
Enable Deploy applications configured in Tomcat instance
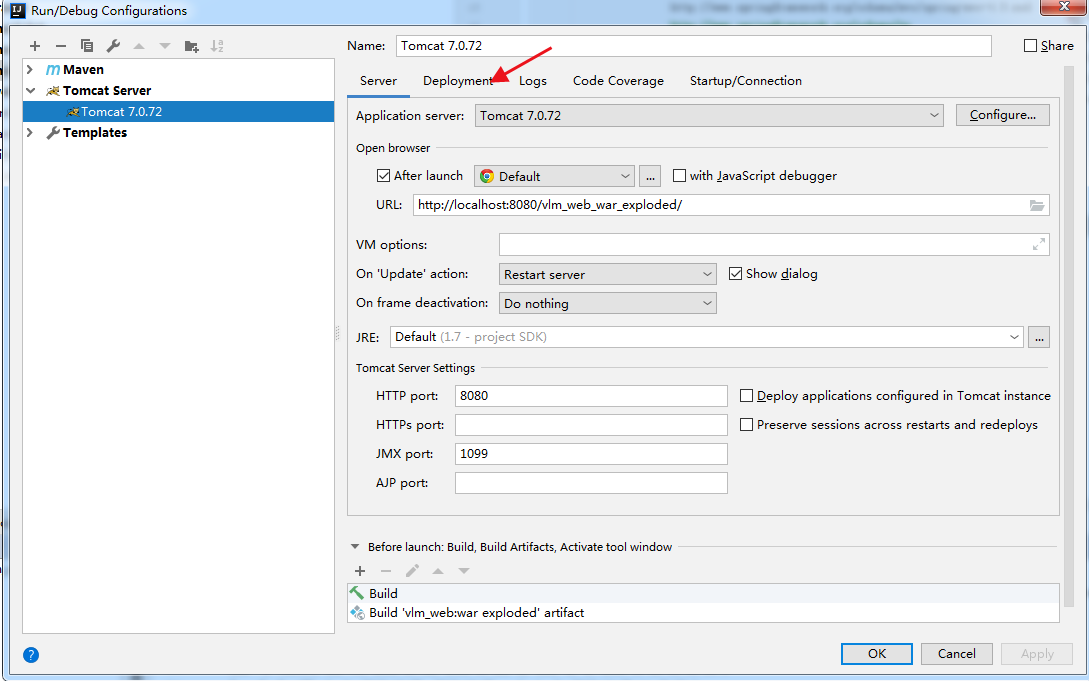click(x=747, y=396)
